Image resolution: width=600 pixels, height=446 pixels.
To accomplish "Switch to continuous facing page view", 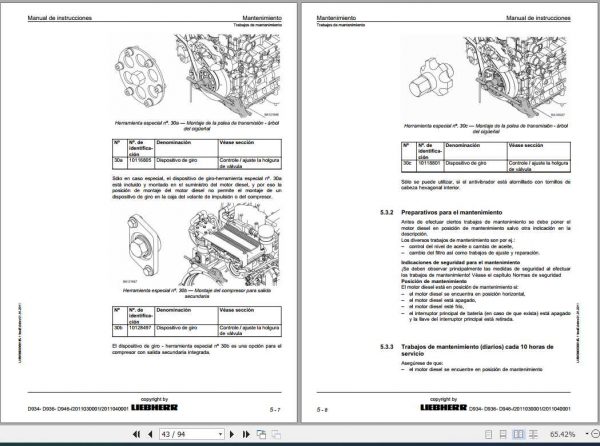I will (x=533, y=434).
